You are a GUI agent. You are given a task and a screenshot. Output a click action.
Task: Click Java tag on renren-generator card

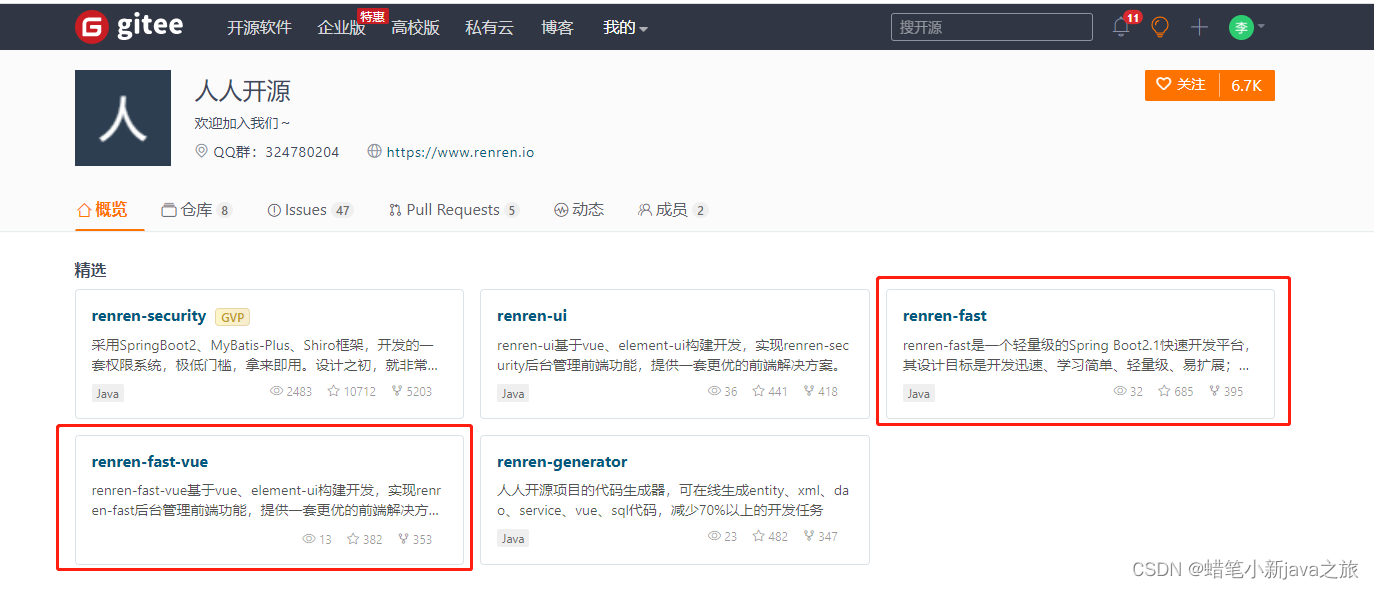(513, 538)
